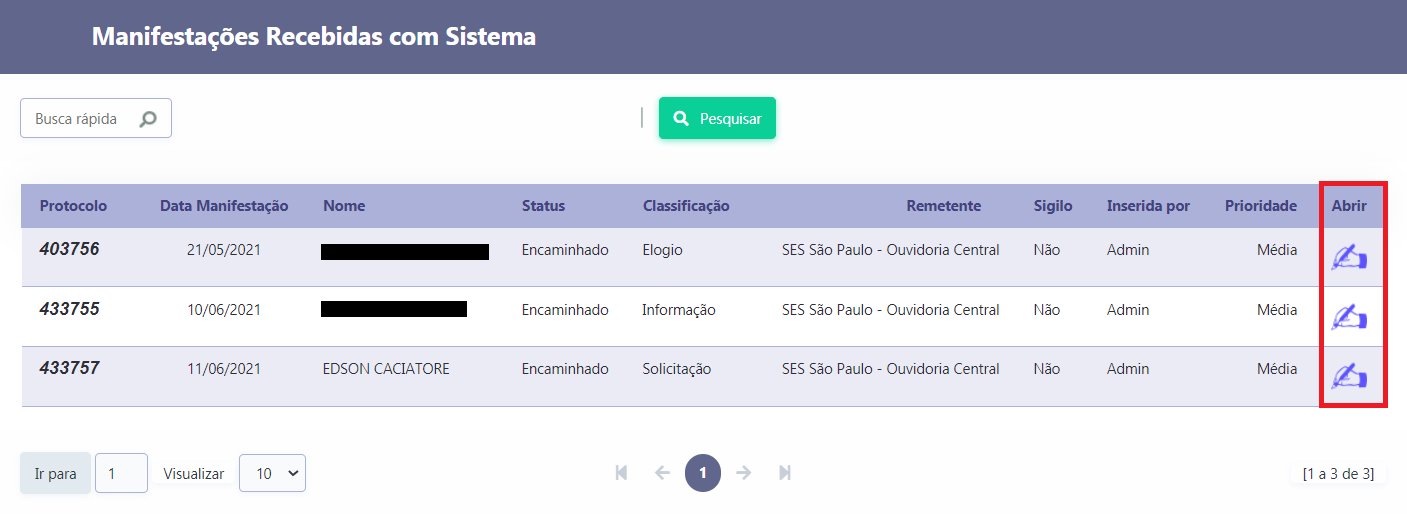This screenshot has height=514, width=1407.
Task: Focus the page number input box
Action: click(x=121, y=473)
